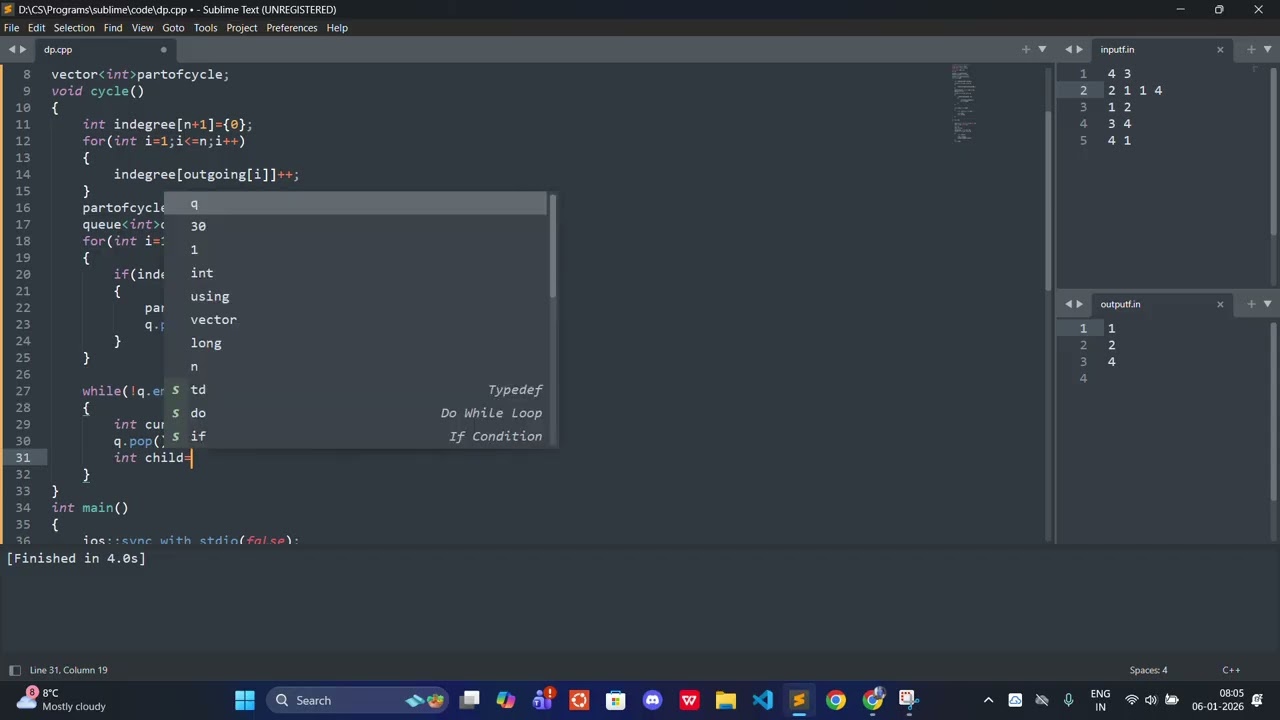Show hidden system tray icons

[x=988, y=700]
